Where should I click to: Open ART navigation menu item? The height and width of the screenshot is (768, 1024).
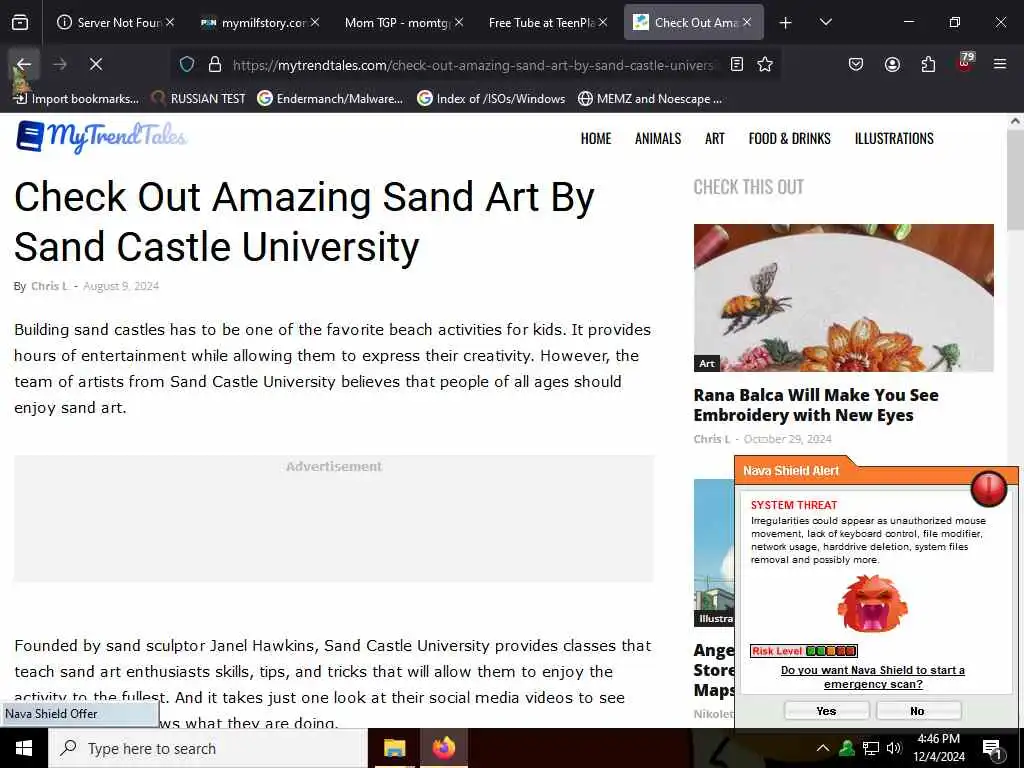pos(714,138)
